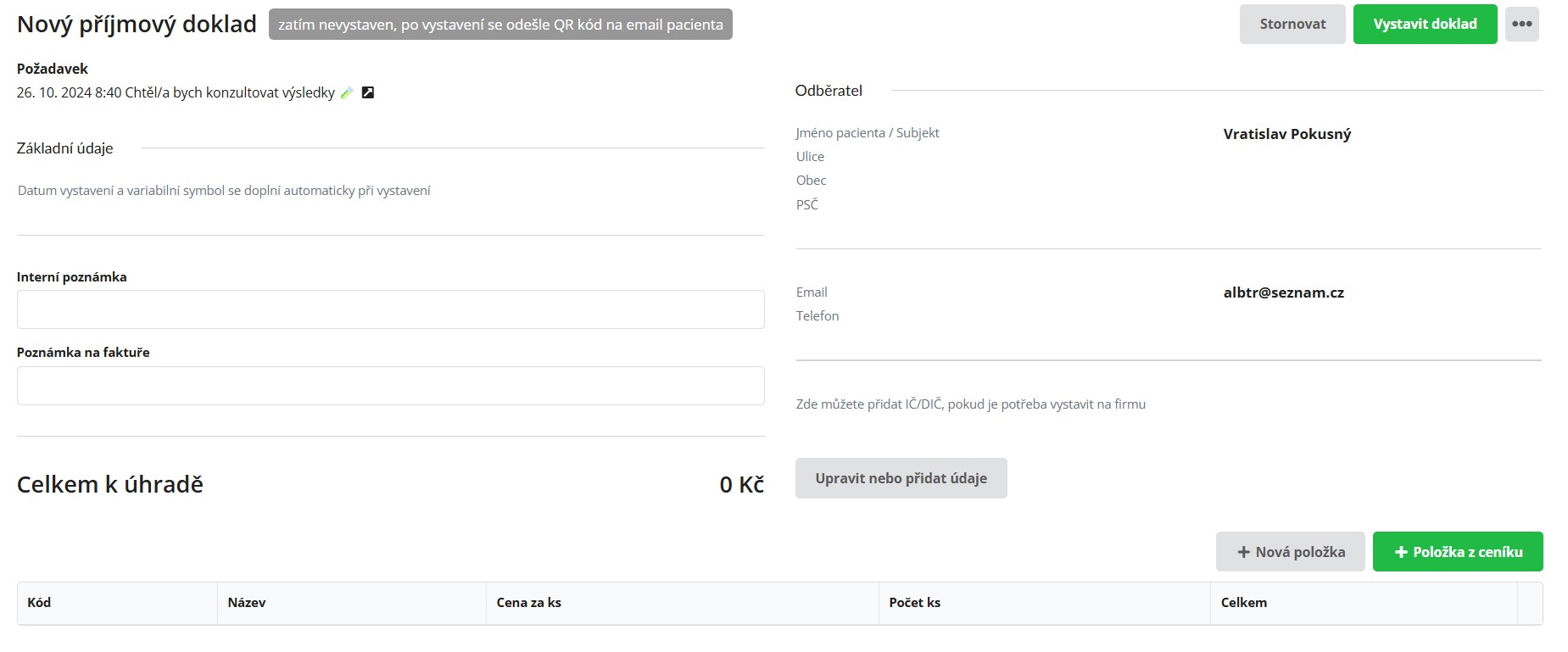Click the test tube icon beside the request

(347, 93)
